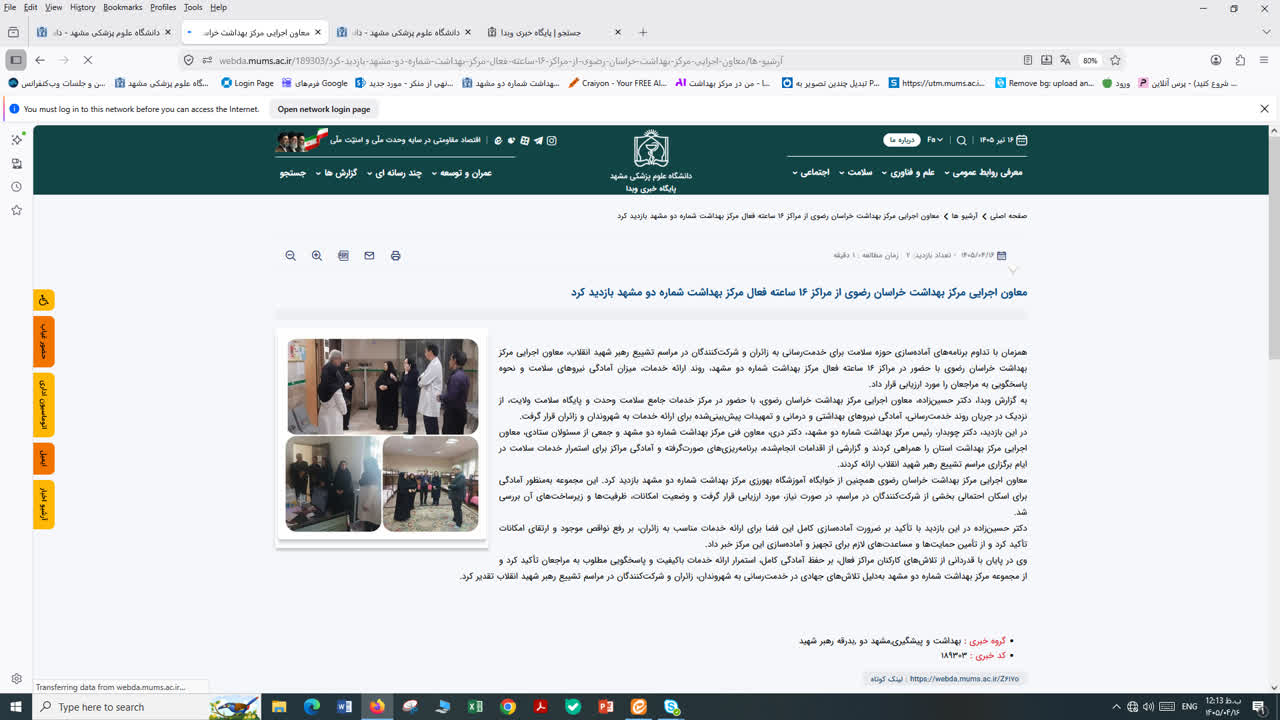This screenshot has height=720, width=1280.
Task: Click the browser address bar URL
Action: 500,60
